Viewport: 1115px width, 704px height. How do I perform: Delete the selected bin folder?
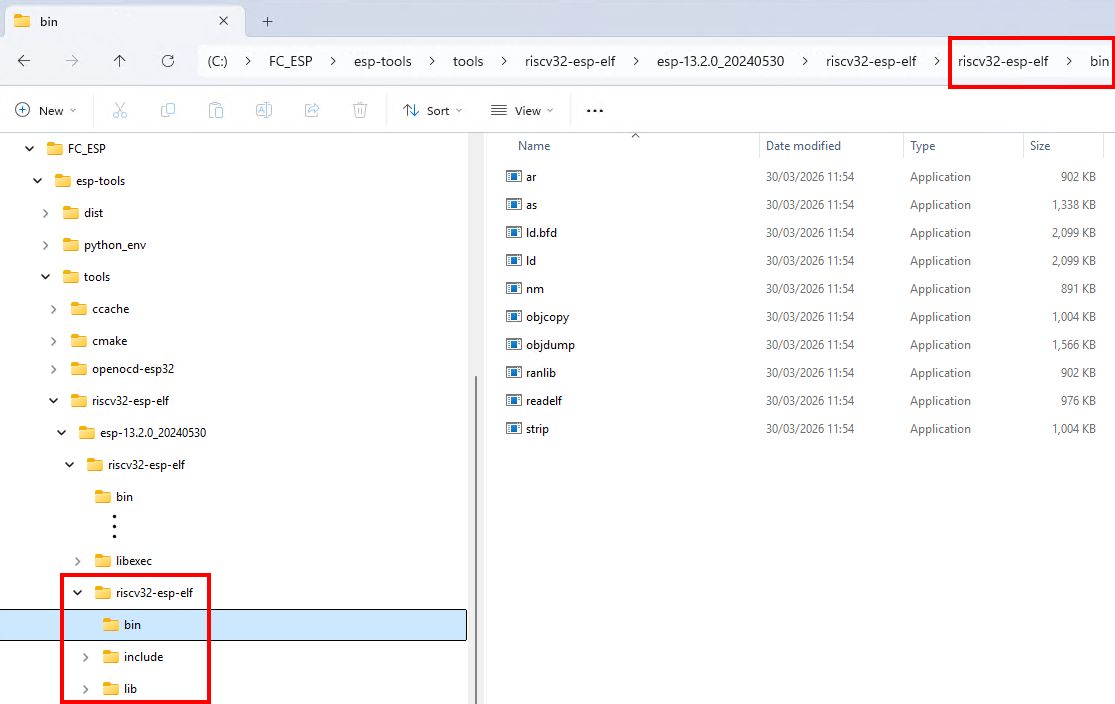(x=359, y=110)
